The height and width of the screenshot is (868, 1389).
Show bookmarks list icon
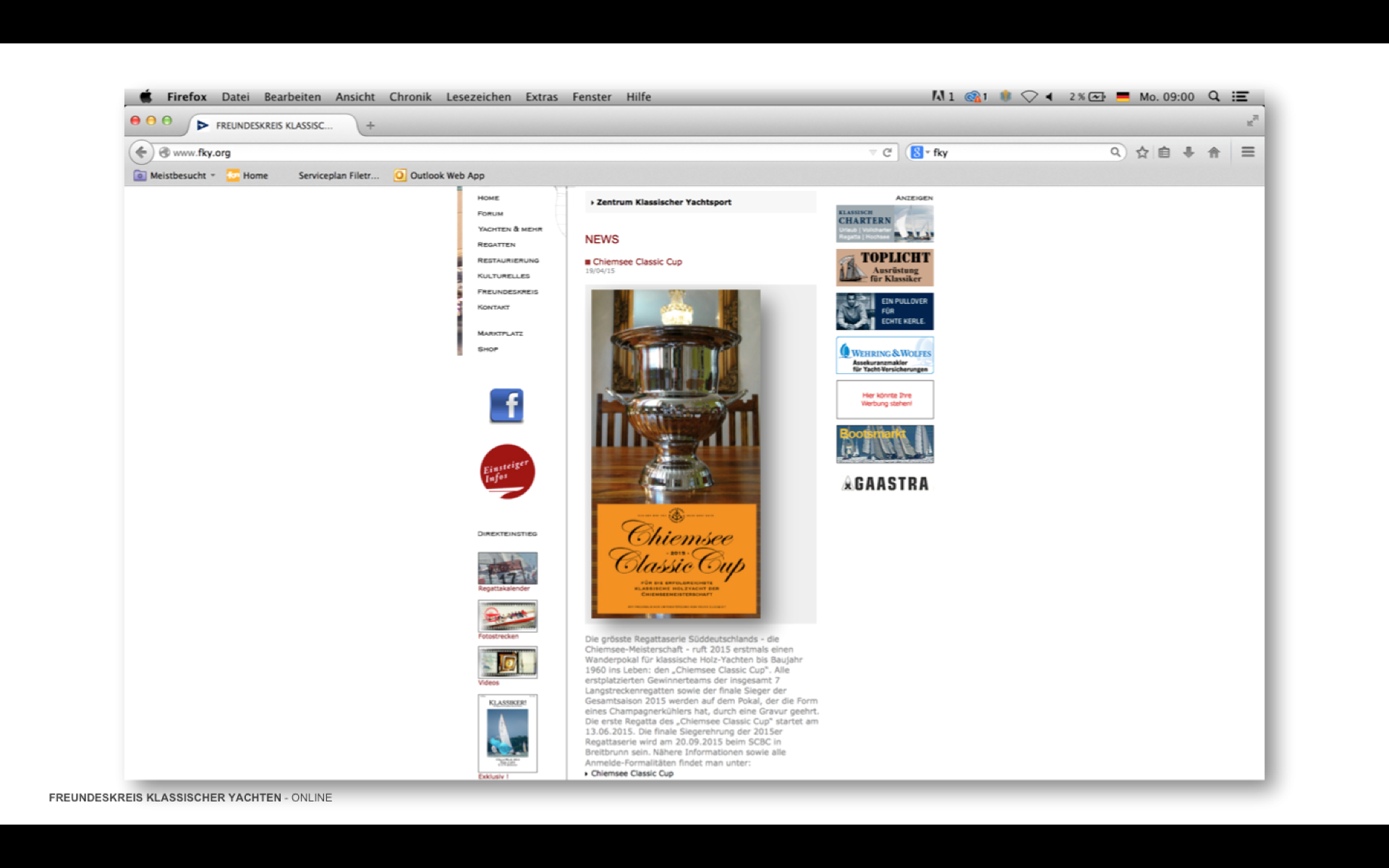pyautogui.click(x=1164, y=152)
